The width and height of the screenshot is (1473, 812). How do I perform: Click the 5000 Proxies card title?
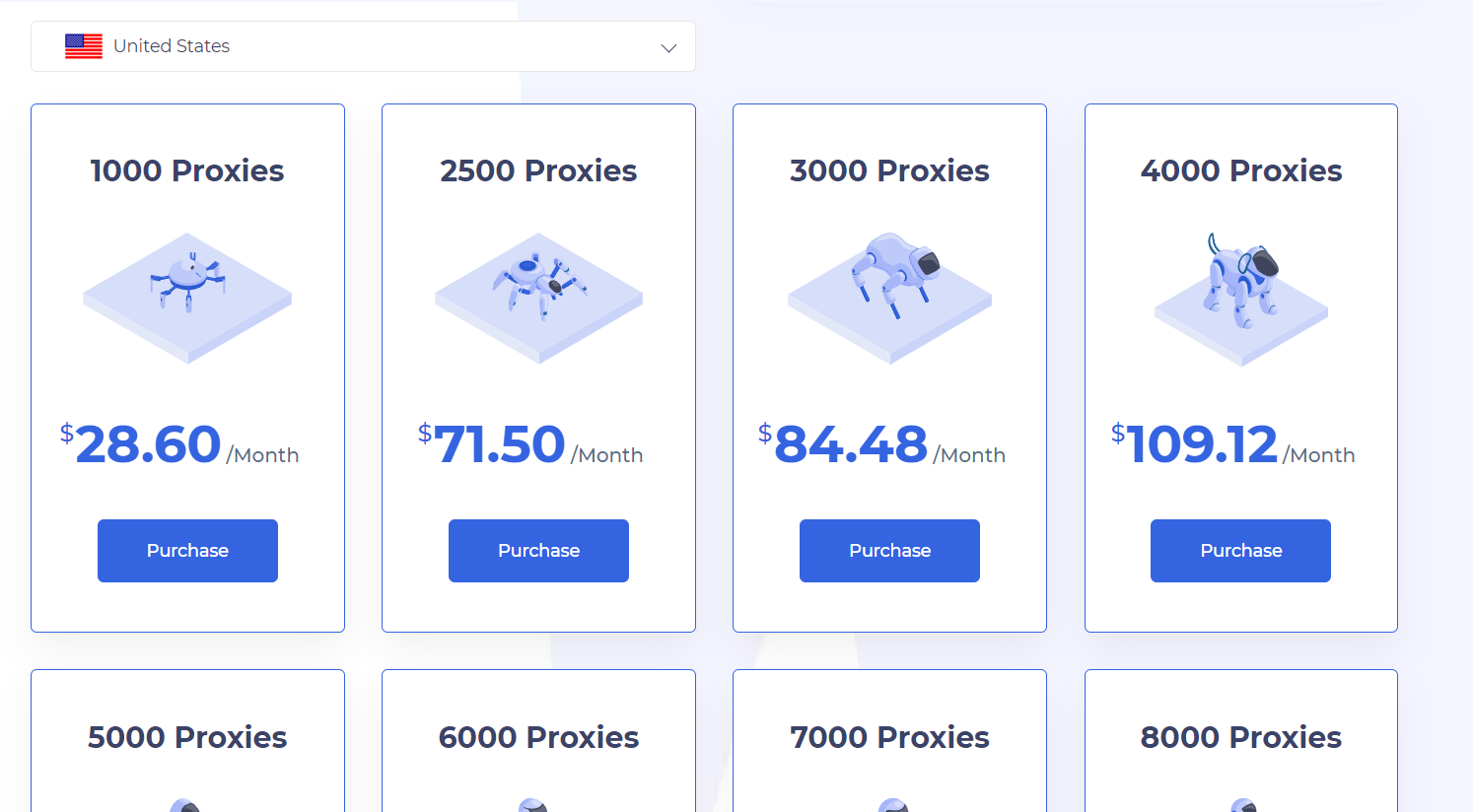[187, 737]
